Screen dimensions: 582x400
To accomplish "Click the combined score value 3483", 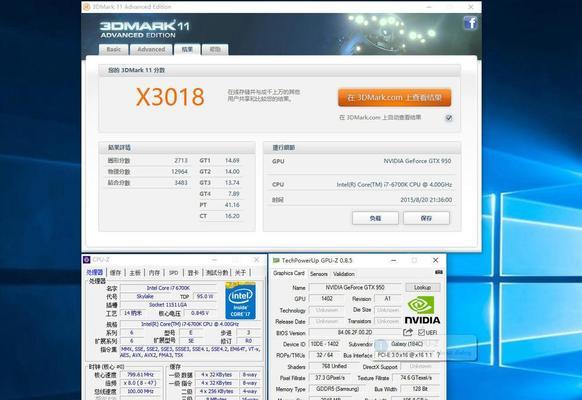I will tap(181, 183).
